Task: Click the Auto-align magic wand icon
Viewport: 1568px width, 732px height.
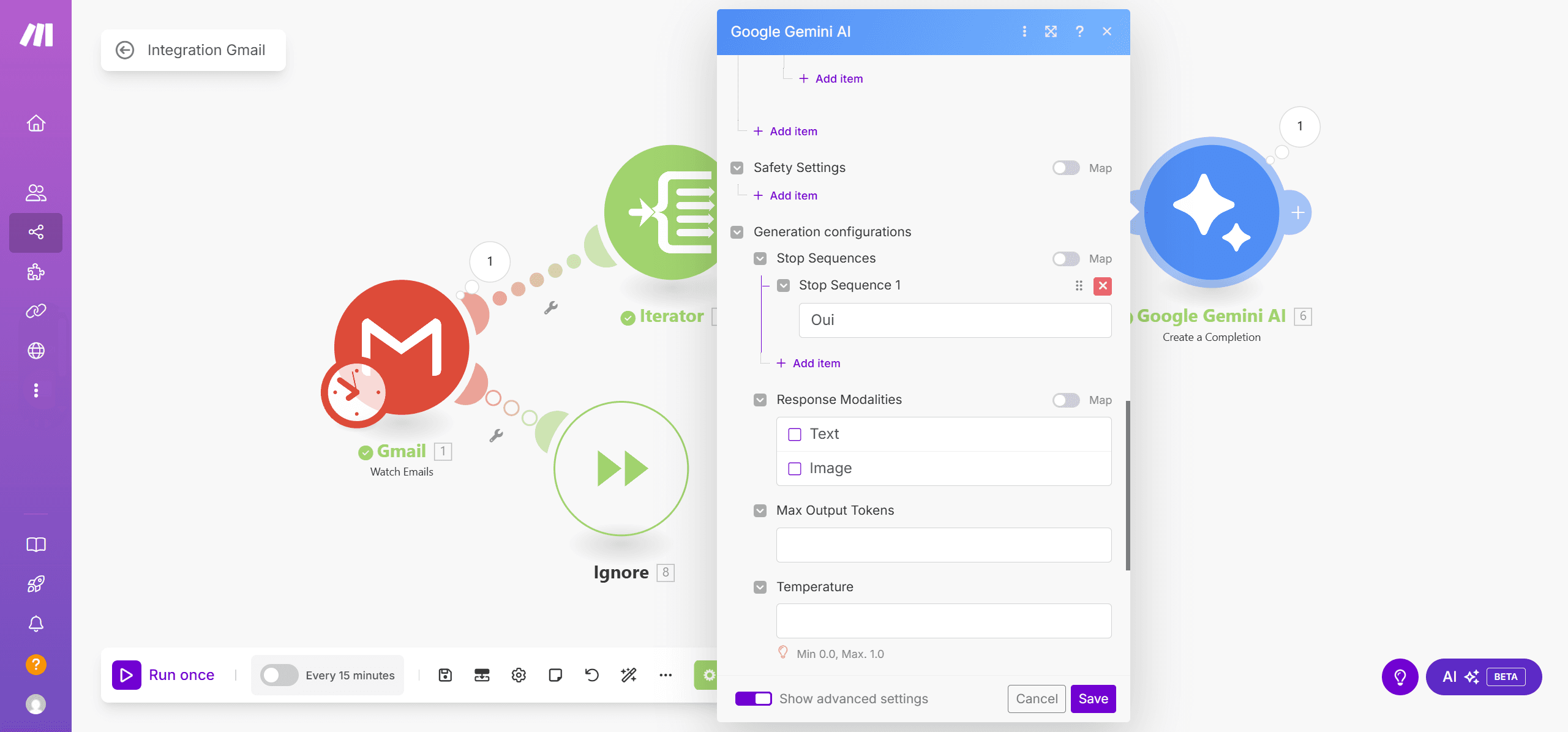Action: [629, 675]
